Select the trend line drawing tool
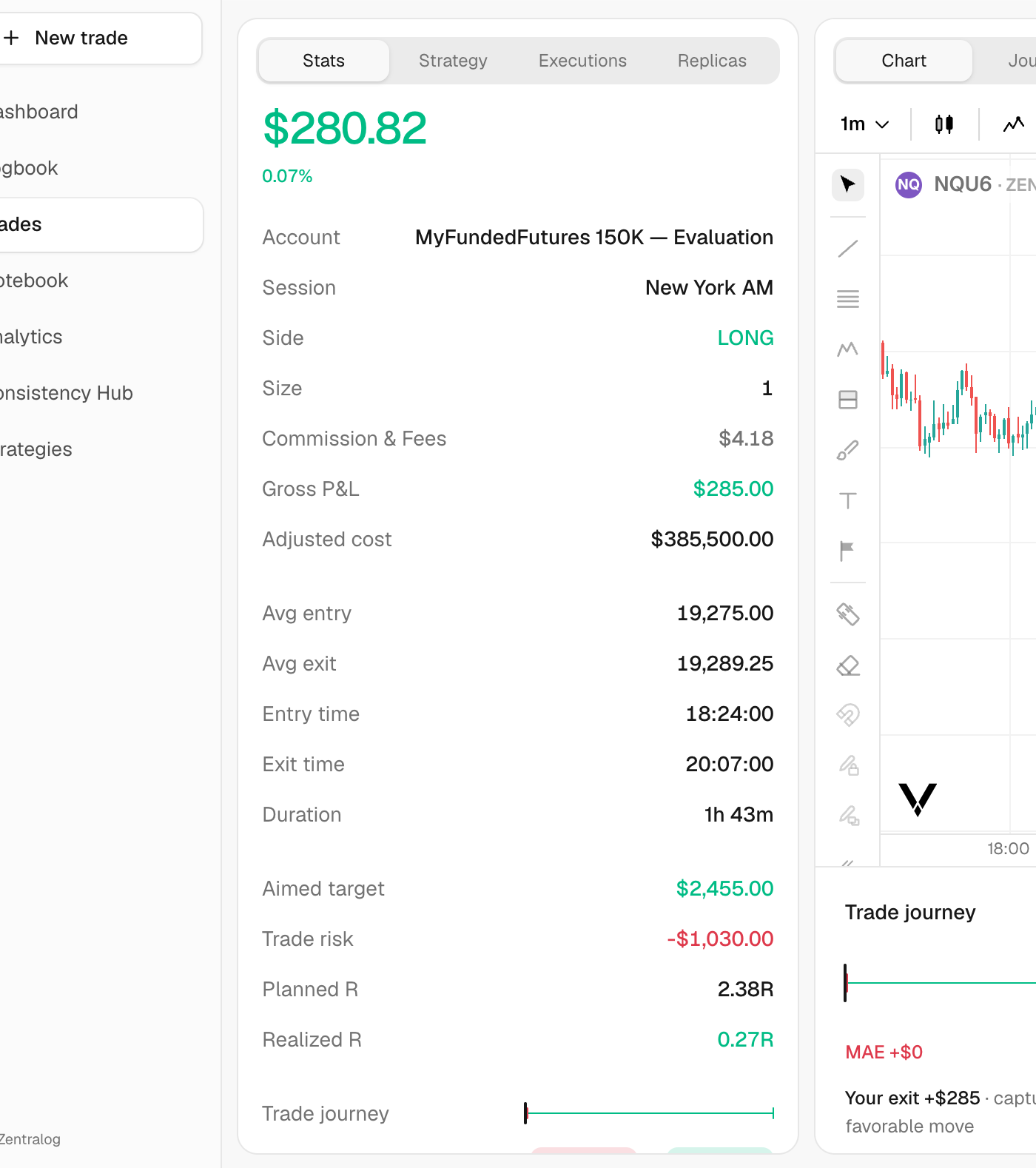This screenshot has height=1168, width=1036. pyautogui.click(x=848, y=249)
